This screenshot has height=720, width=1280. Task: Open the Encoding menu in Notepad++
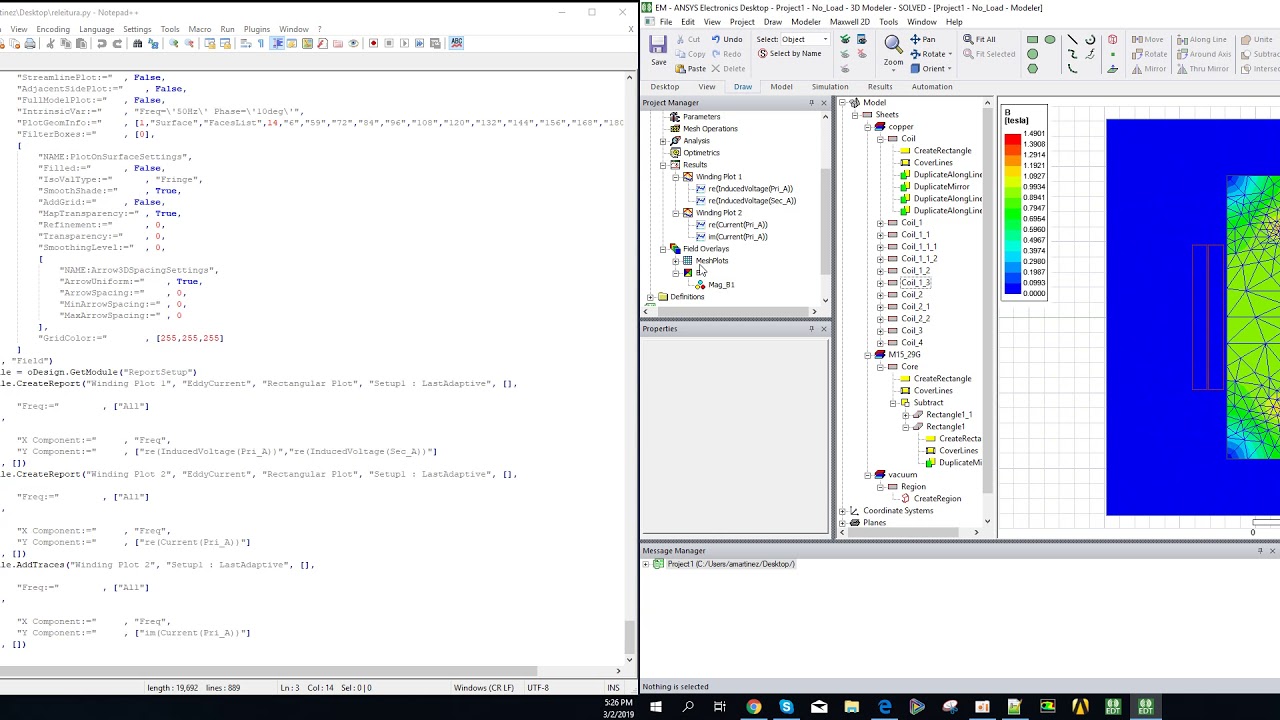(x=53, y=29)
